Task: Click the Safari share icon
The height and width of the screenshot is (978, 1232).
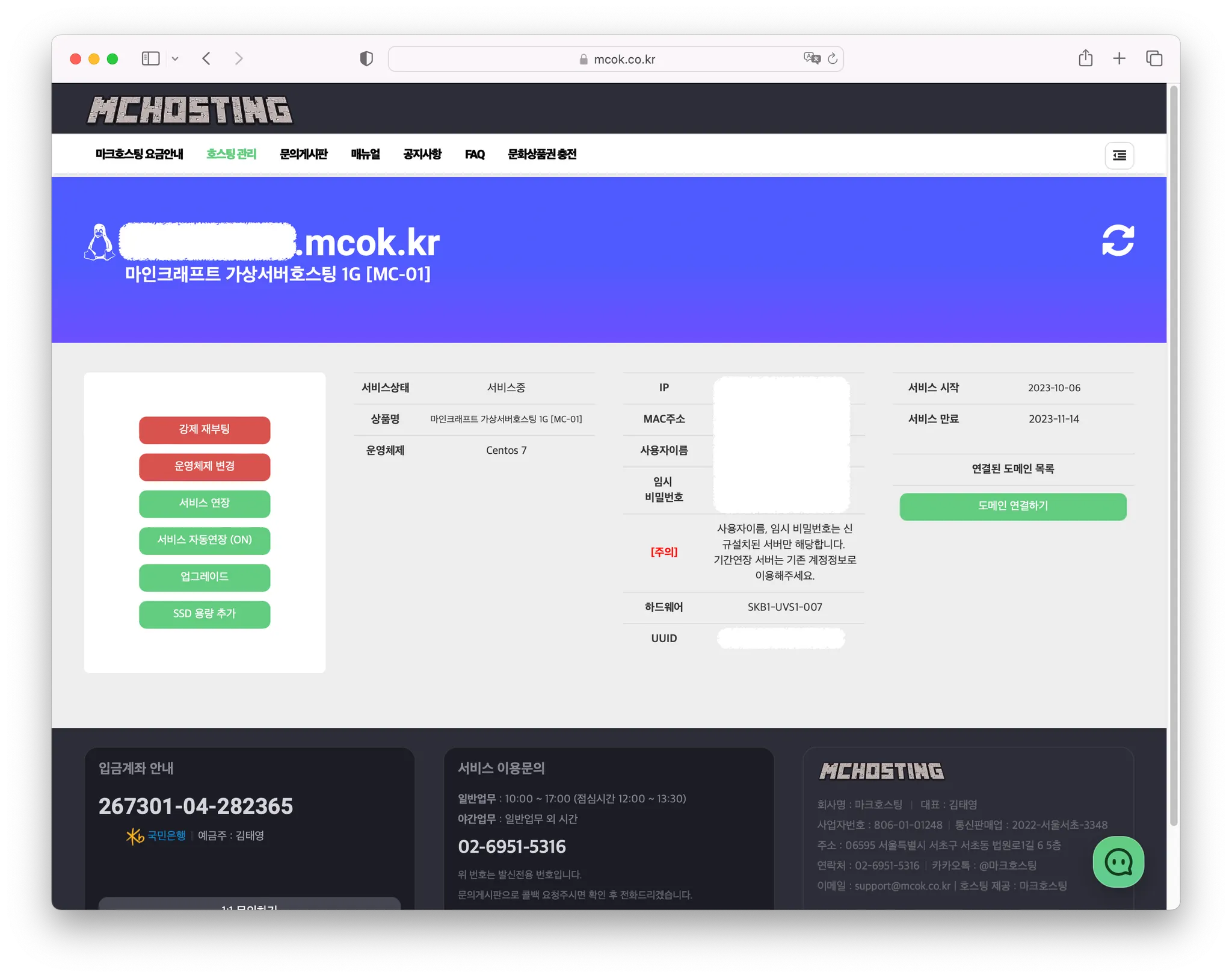Action: click(1085, 58)
